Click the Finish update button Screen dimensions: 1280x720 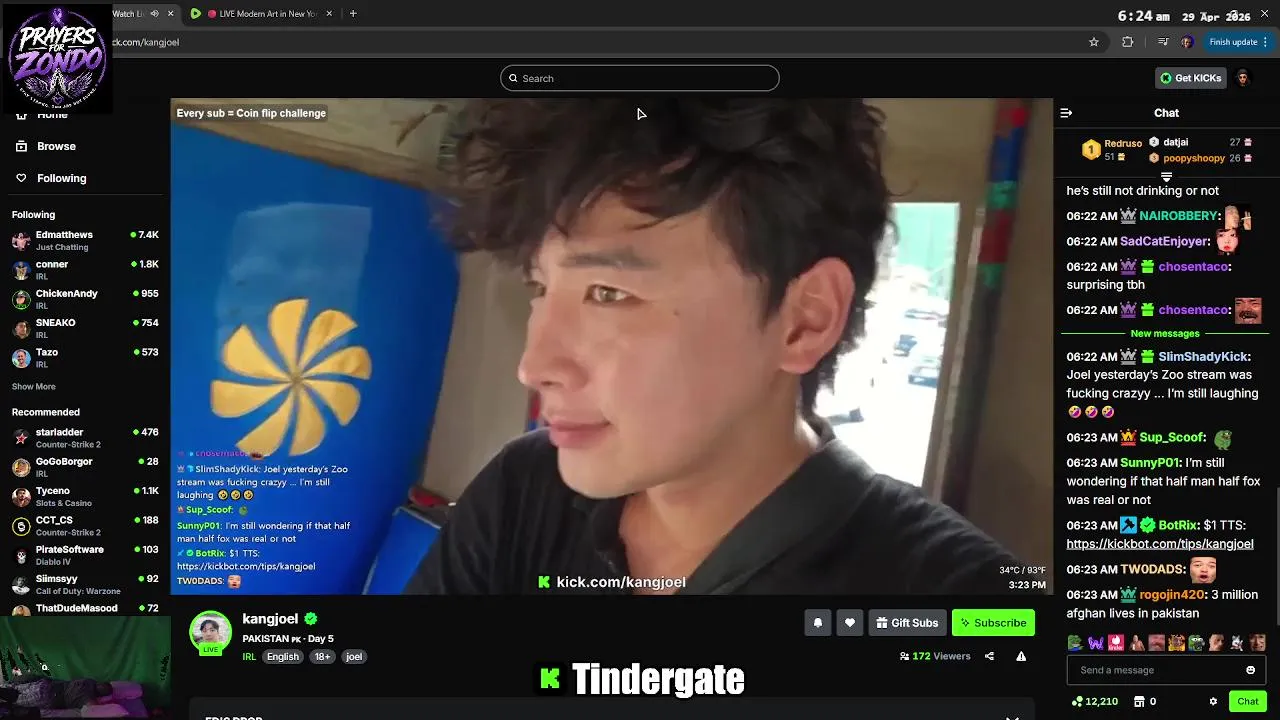coord(1238,42)
